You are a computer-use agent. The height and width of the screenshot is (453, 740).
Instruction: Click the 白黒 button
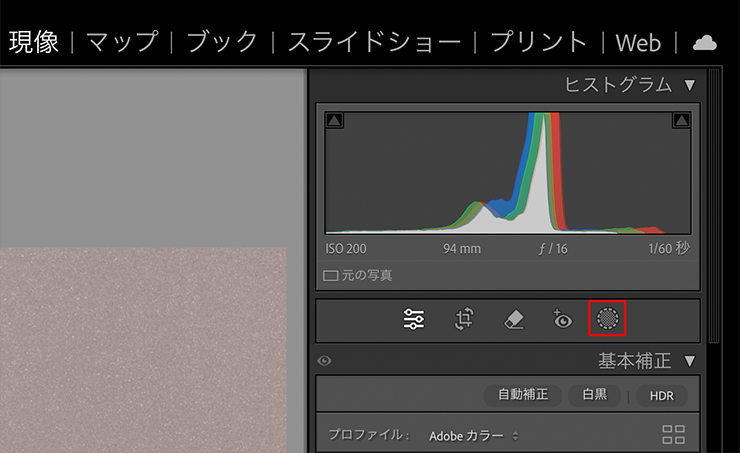click(594, 395)
